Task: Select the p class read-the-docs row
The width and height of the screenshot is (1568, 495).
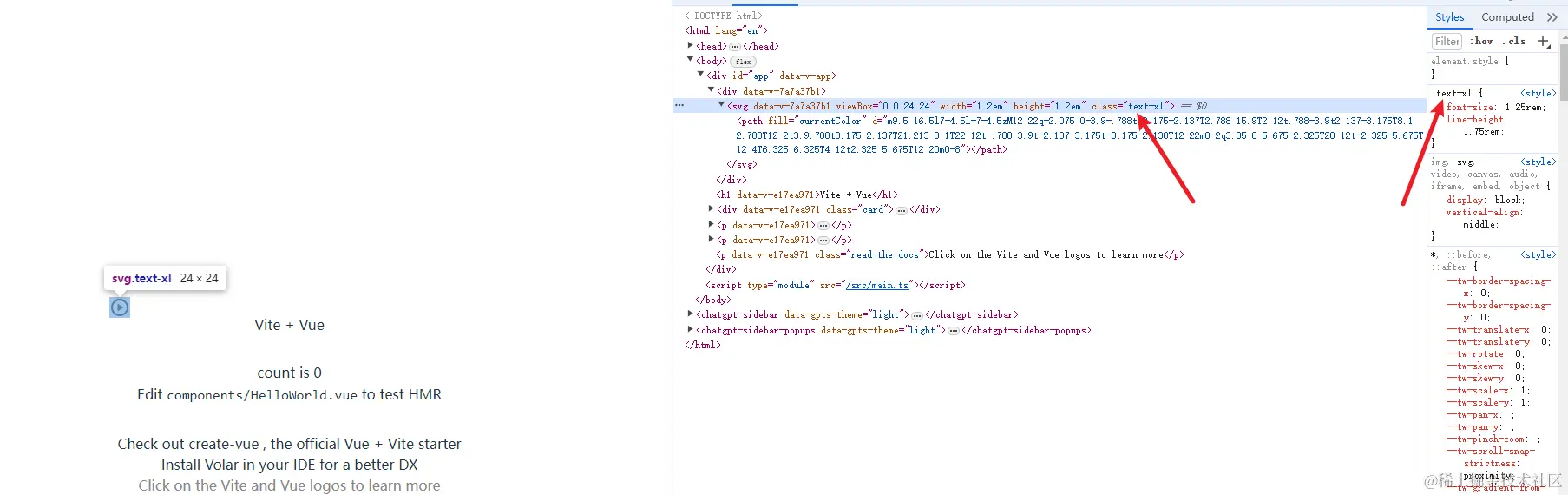Action: (950, 254)
